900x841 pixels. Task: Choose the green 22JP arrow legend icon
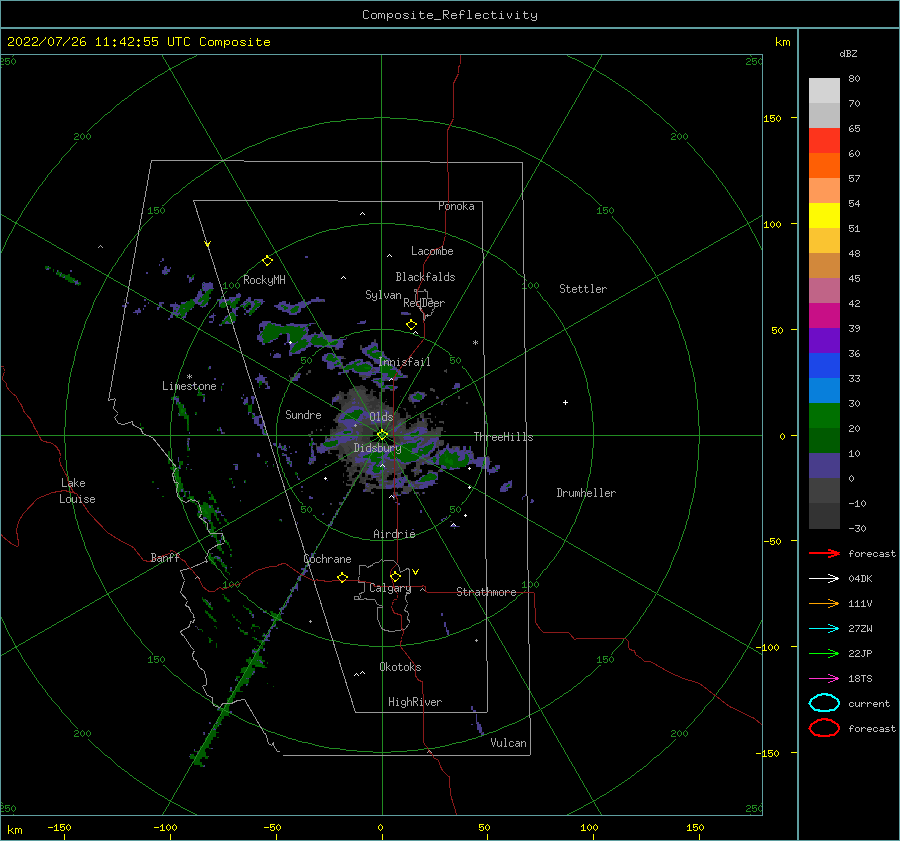(824, 653)
